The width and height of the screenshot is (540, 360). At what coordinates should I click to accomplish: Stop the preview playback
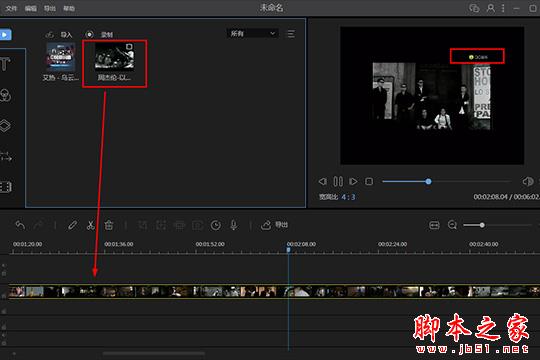369,181
